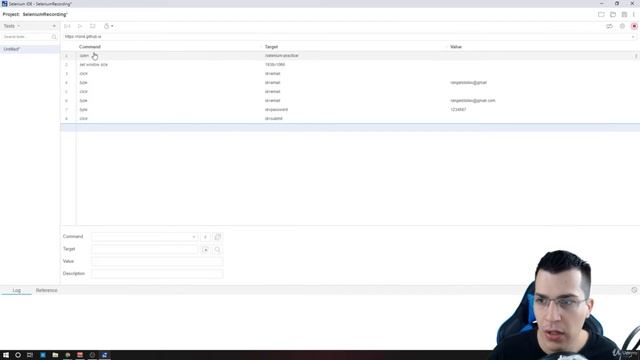Select command row 5 click
The height and width of the screenshot is (360, 640).
(350, 91)
